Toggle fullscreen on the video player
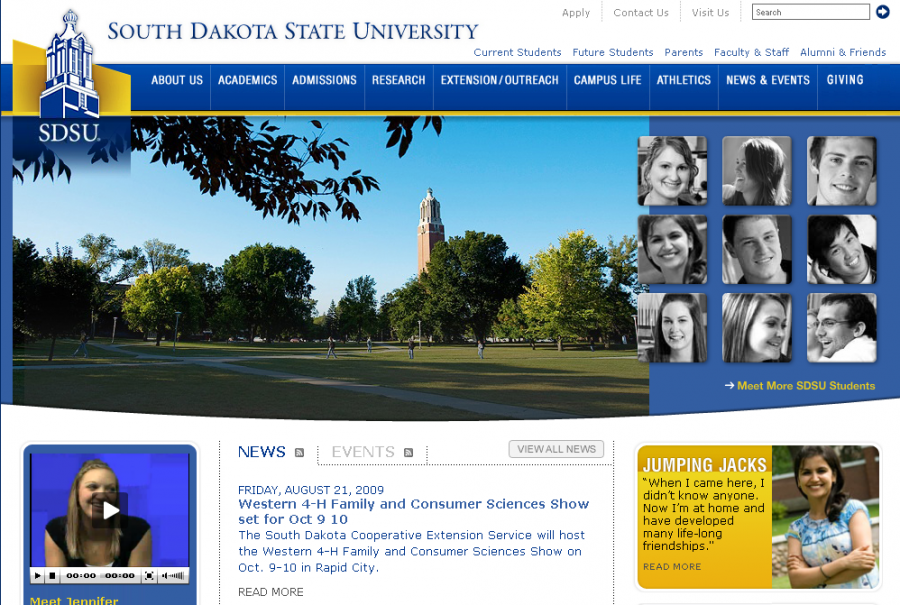 [149, 575]
